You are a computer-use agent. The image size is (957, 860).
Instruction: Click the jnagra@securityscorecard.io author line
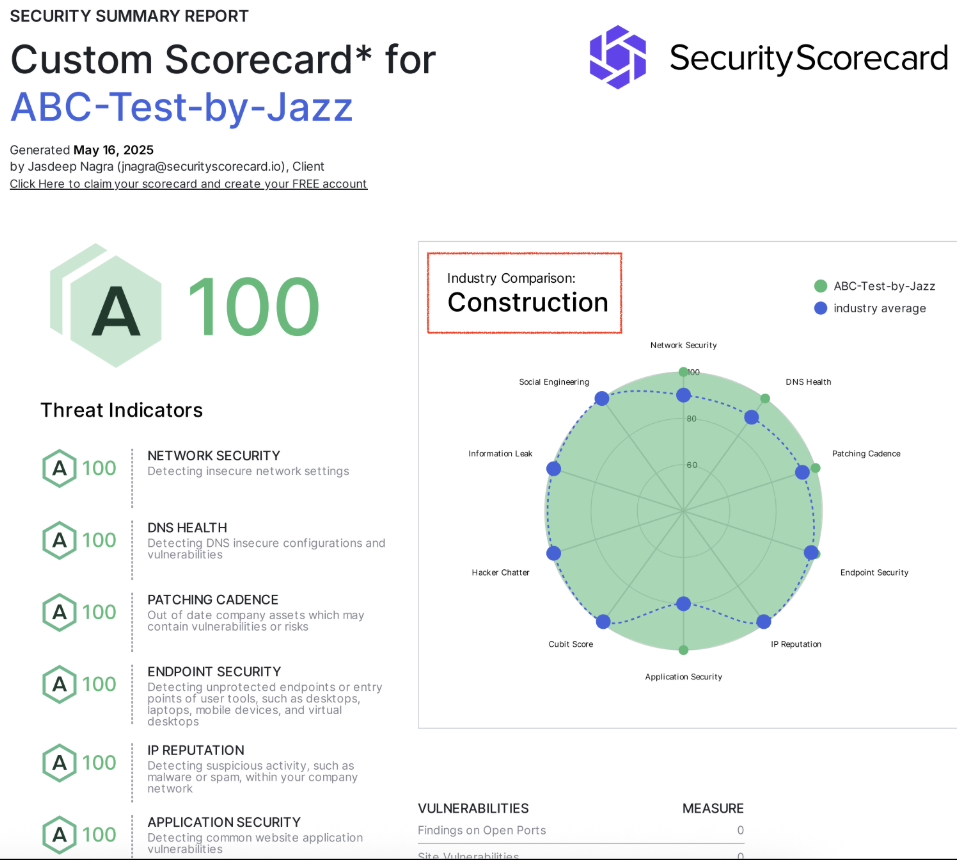click(167, 167)
